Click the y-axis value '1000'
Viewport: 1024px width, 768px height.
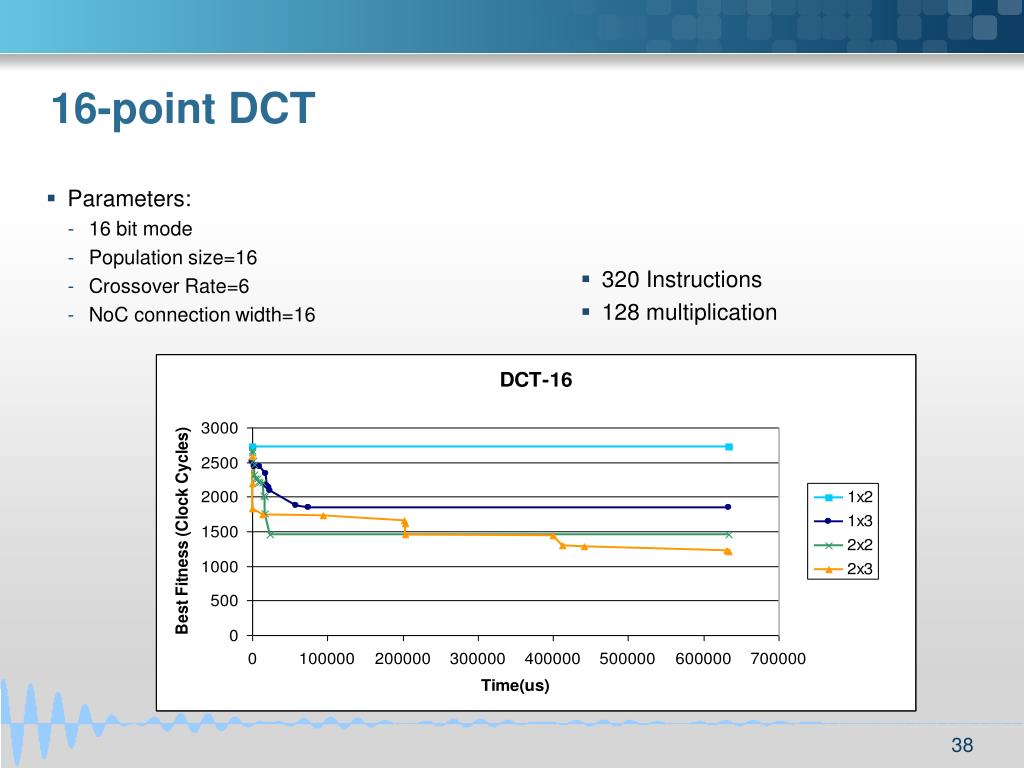219,566
